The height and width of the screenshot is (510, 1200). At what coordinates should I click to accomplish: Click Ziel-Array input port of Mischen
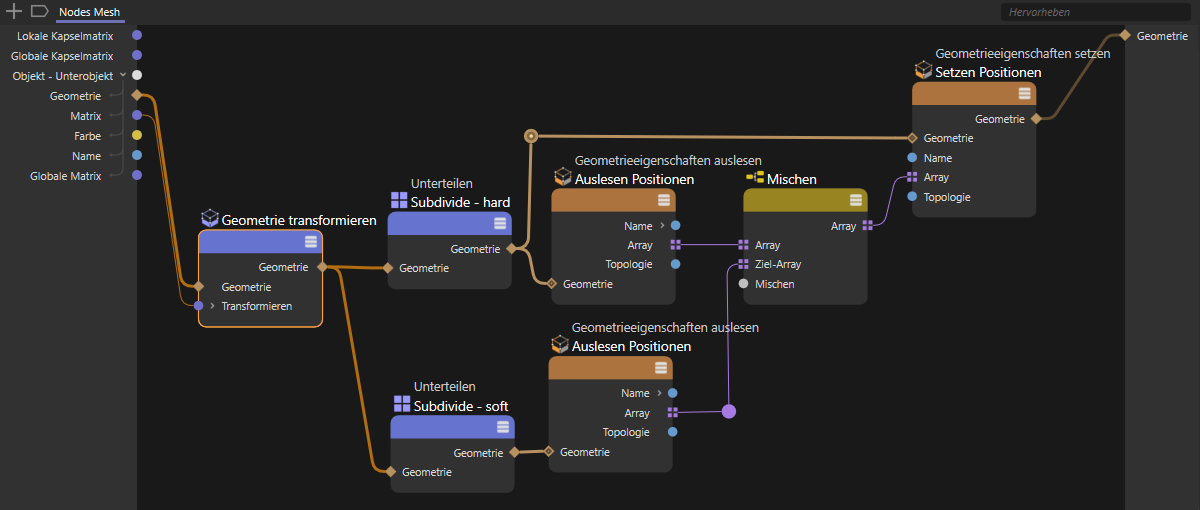[743, 264]
